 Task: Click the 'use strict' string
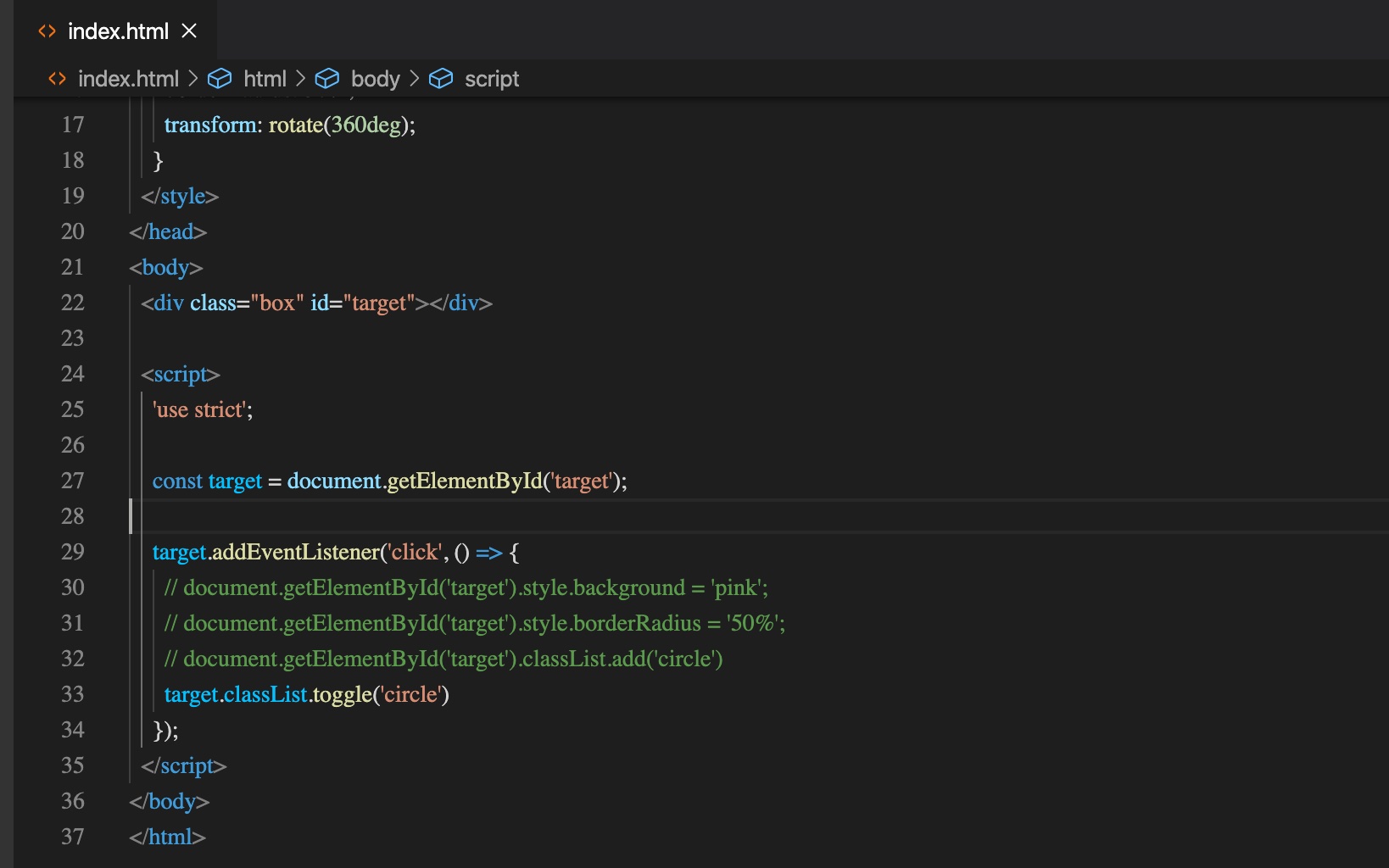click(200, 409)
